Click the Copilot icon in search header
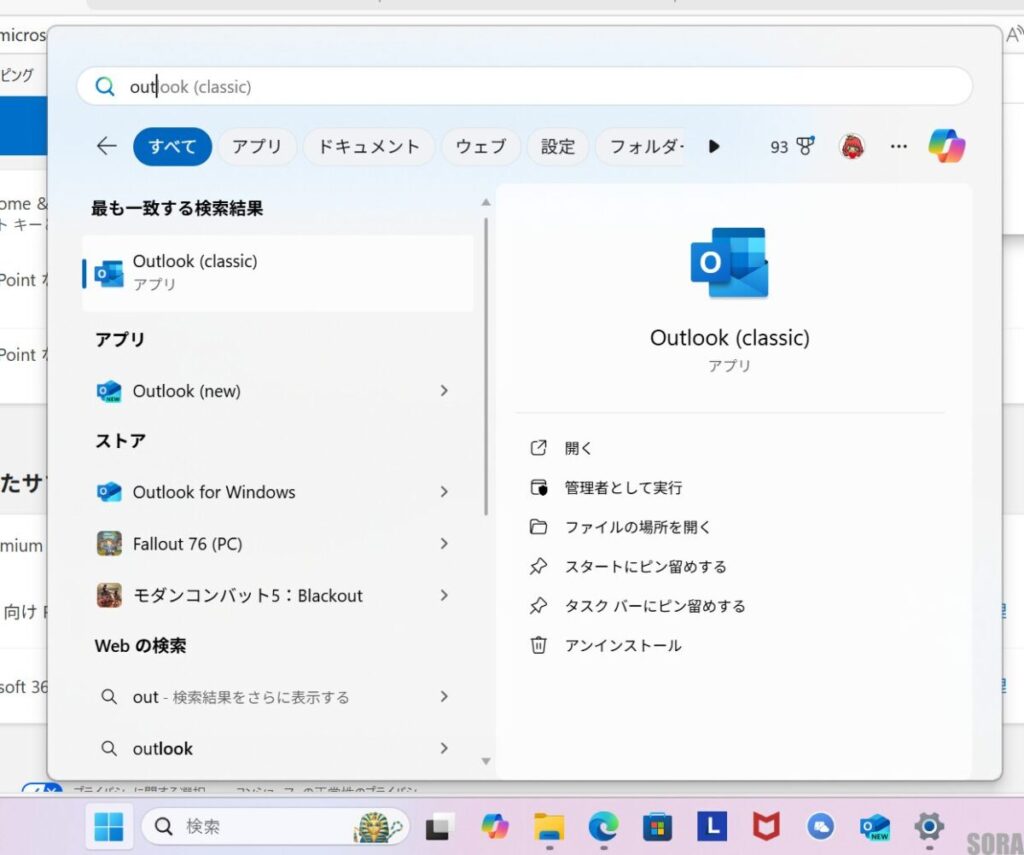This screenshot has height=855, width=1024. point(946,146)
